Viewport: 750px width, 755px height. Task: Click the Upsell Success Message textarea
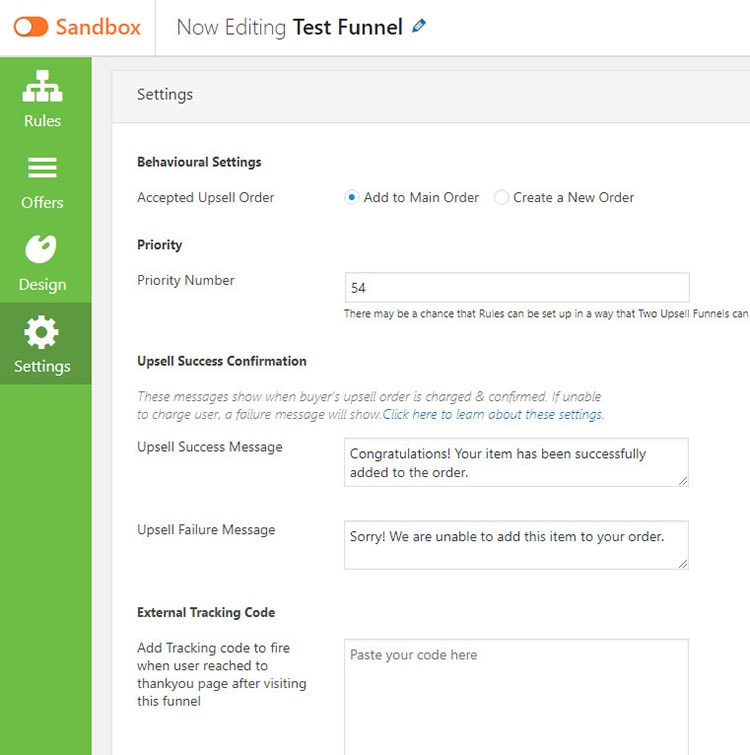pyautogui.click(x=516, y=462)
